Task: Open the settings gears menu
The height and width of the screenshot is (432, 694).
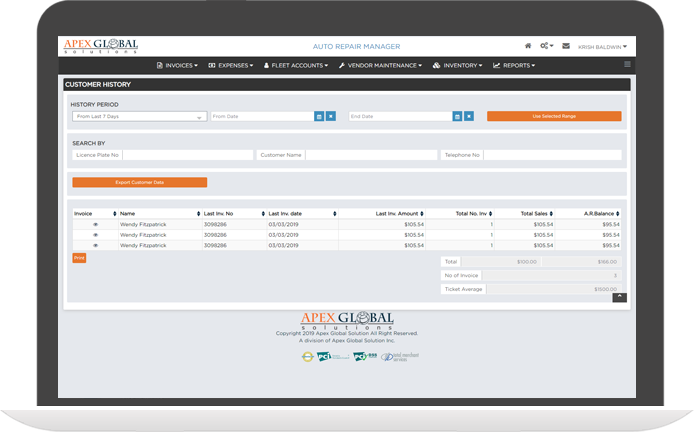Action: click(x=546, y=46)
